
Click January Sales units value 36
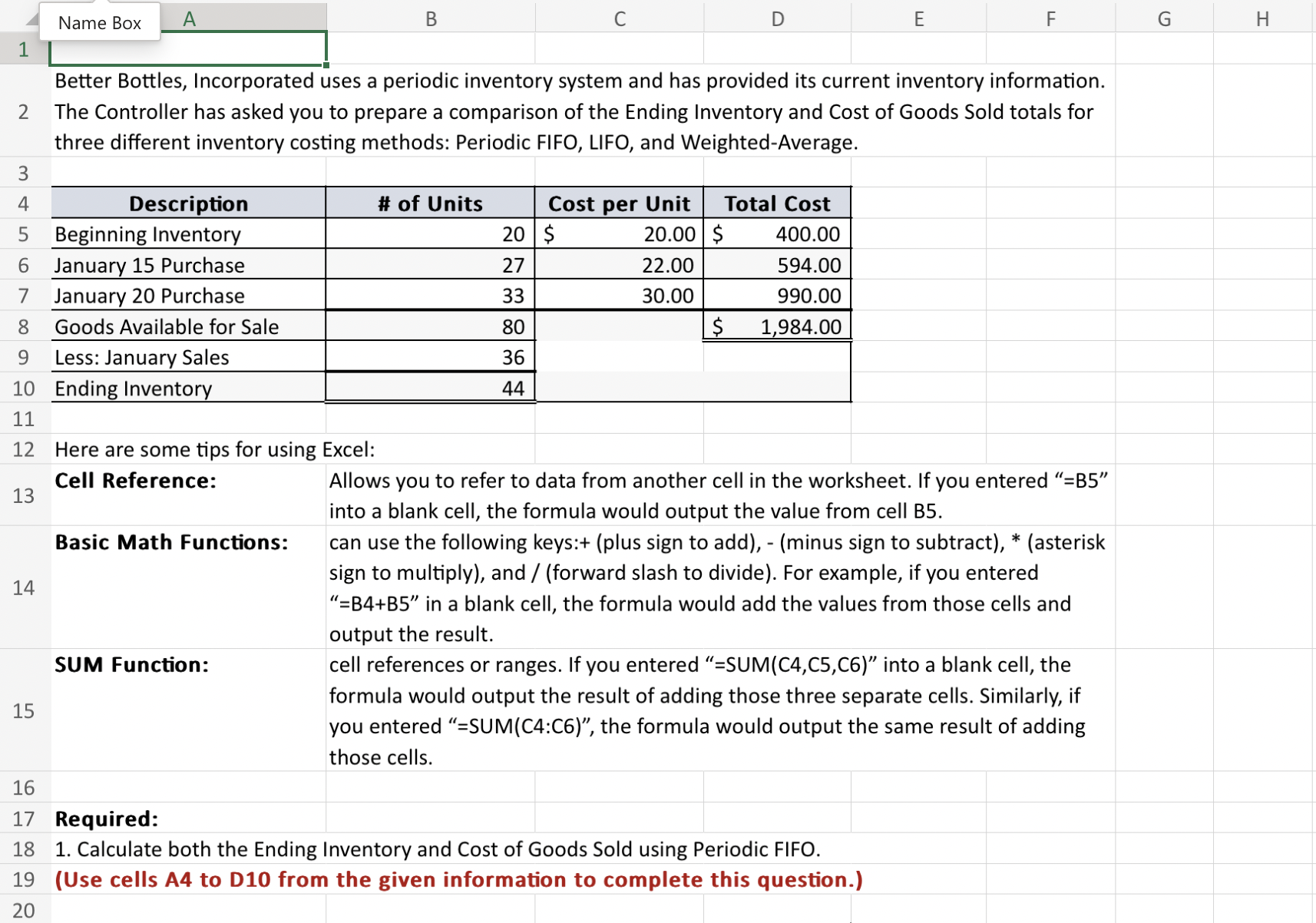(431, 357)
